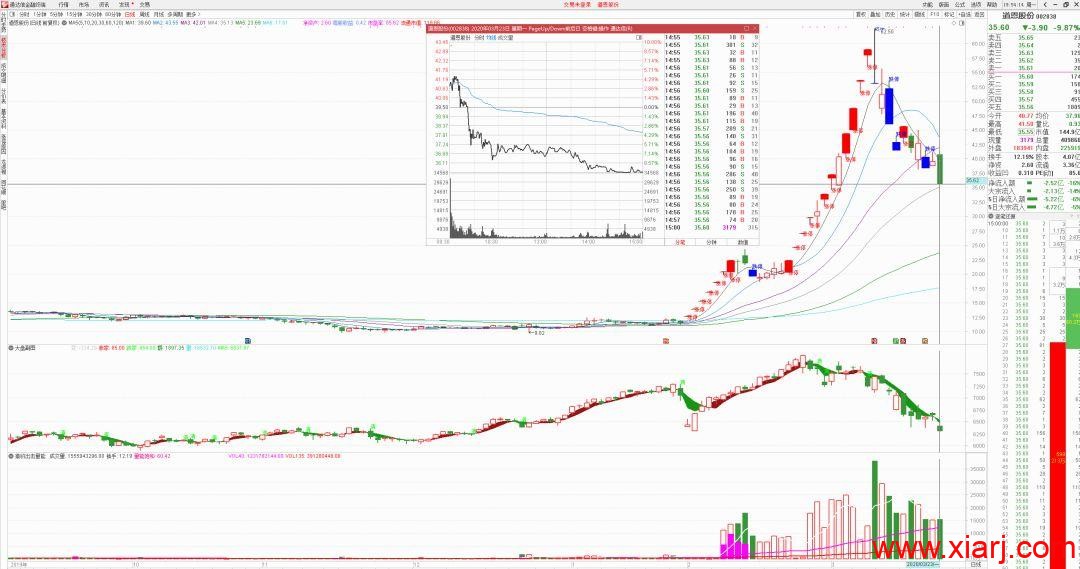
Task: Click the 2020/03/23 date label on axis
Action: coord(923,564)
